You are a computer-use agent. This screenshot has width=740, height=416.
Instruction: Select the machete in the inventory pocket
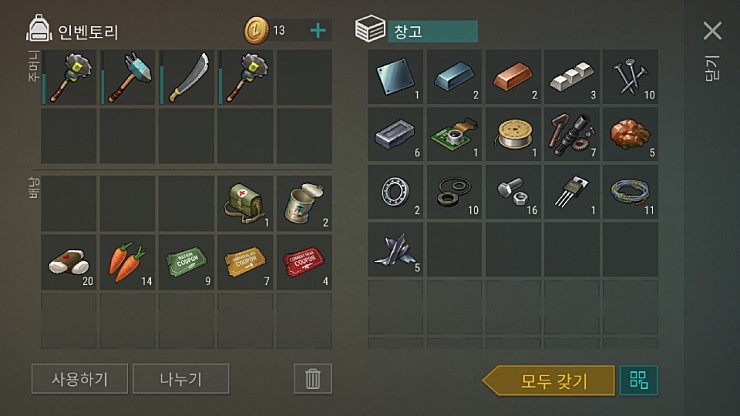(x=186, y=77)
